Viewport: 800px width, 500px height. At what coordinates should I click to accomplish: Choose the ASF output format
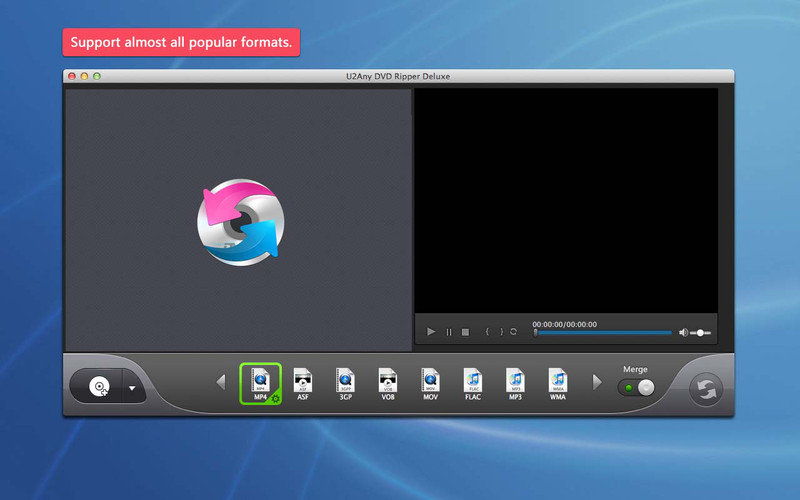pos(303,384)
